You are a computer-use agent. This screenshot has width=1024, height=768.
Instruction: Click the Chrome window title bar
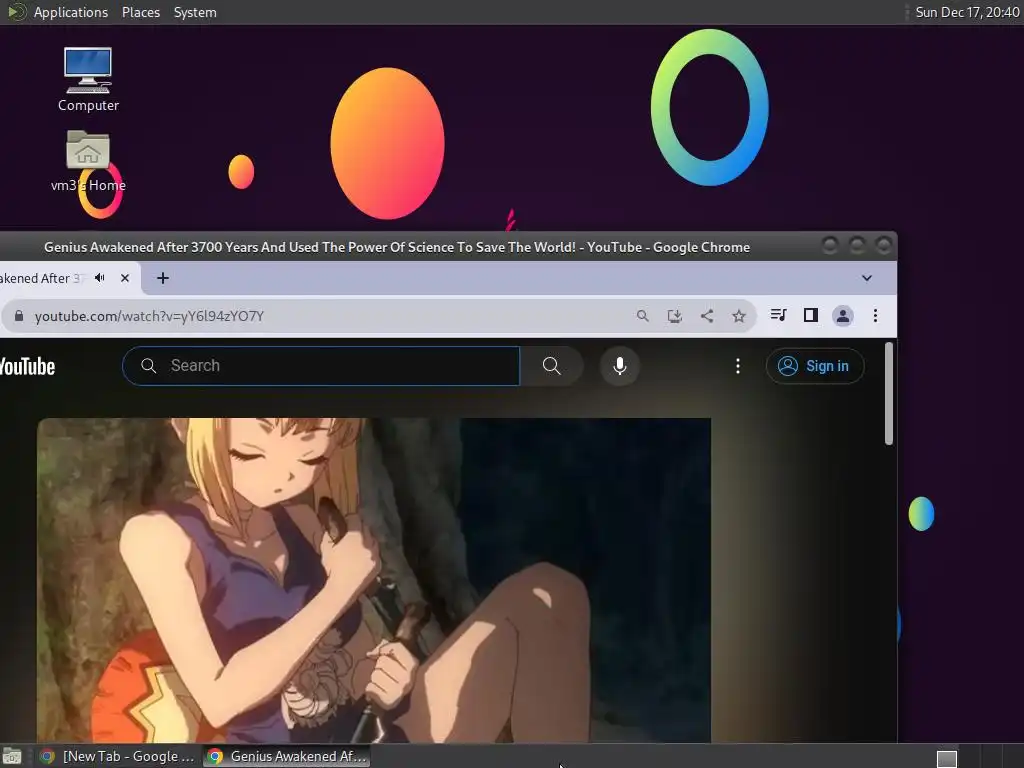point(396,247)
